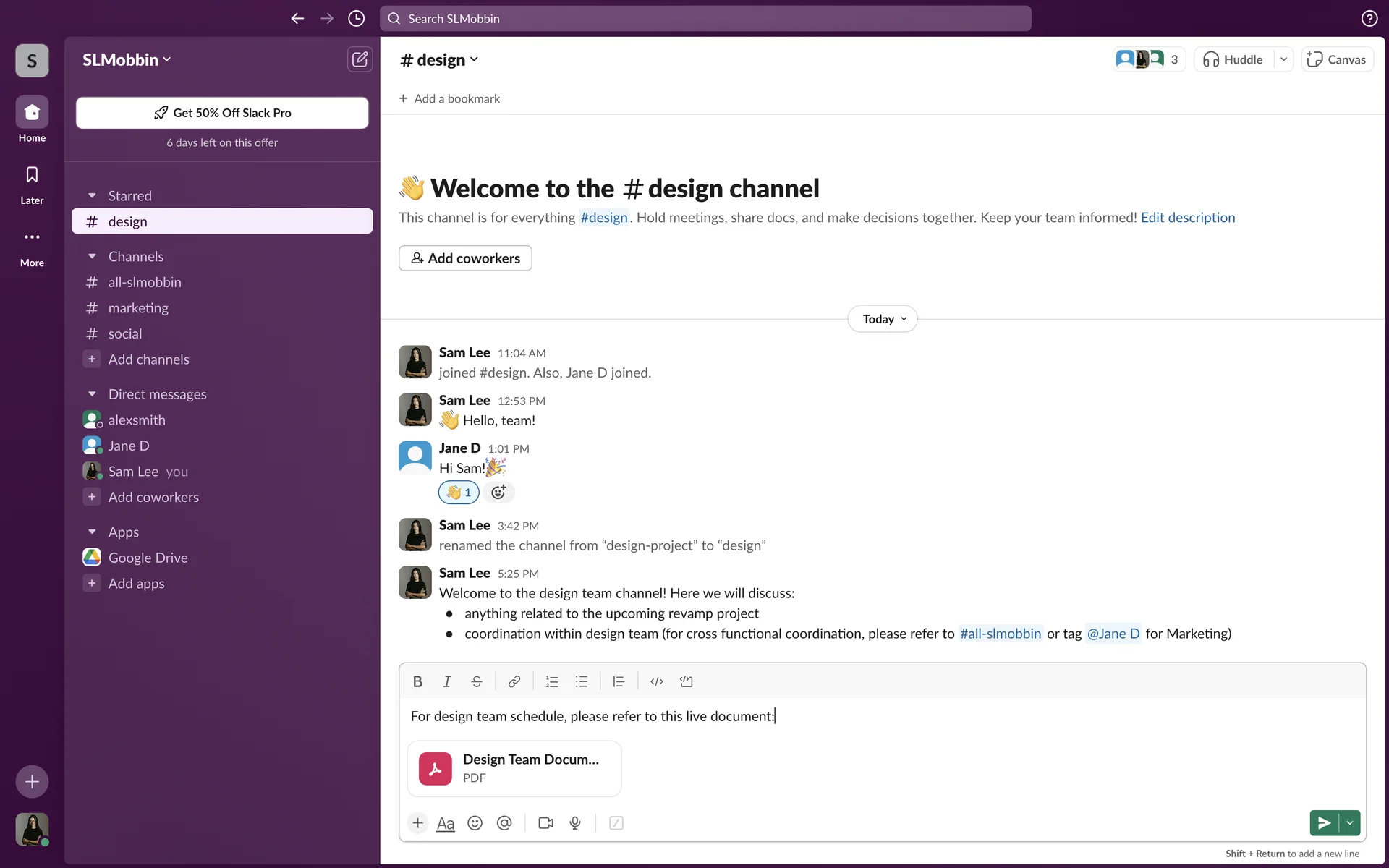The width and height of the screenshot is (1389, 868).
Task: Click the compose new message icon
Action: (360, 59)
